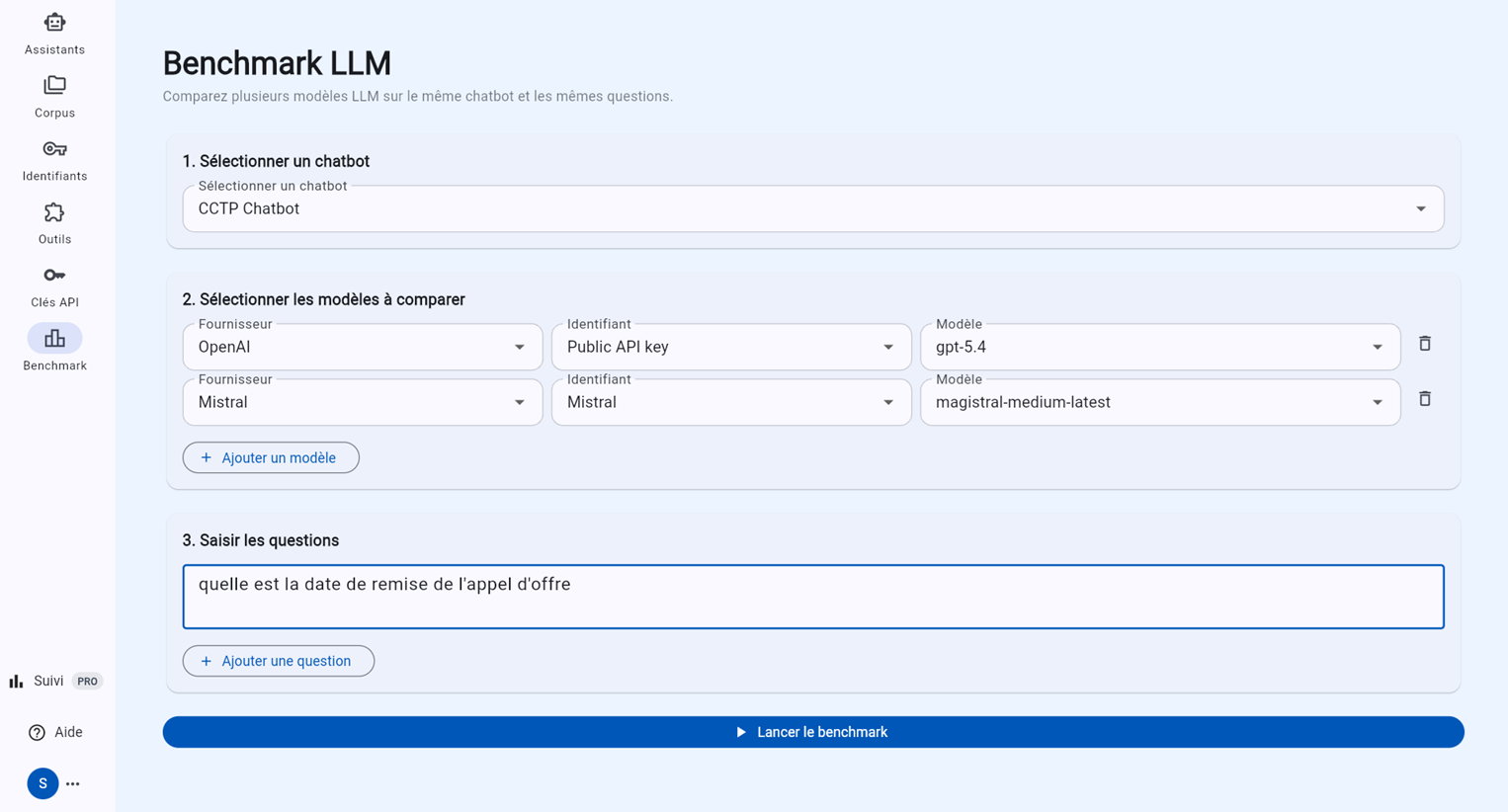Screen dimensions: 1508x812
Task: Click Ajouter une question button
Action: 279,661
